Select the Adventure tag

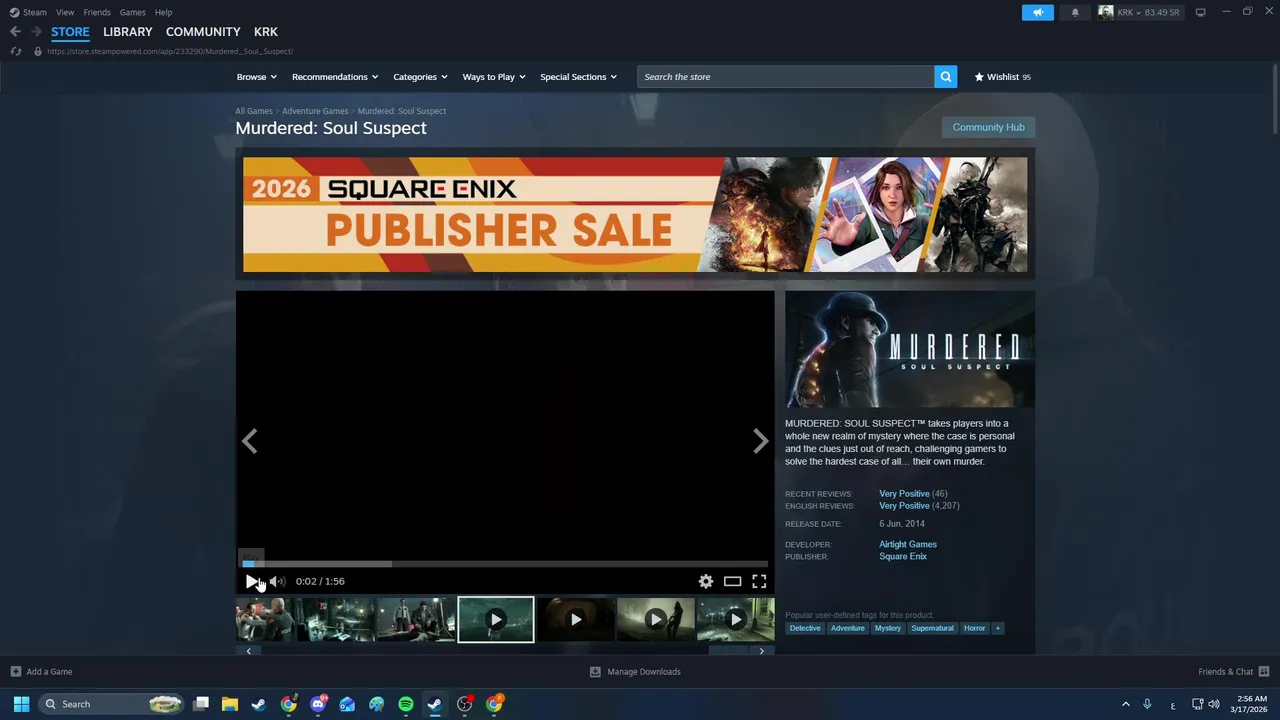(847, 628)
